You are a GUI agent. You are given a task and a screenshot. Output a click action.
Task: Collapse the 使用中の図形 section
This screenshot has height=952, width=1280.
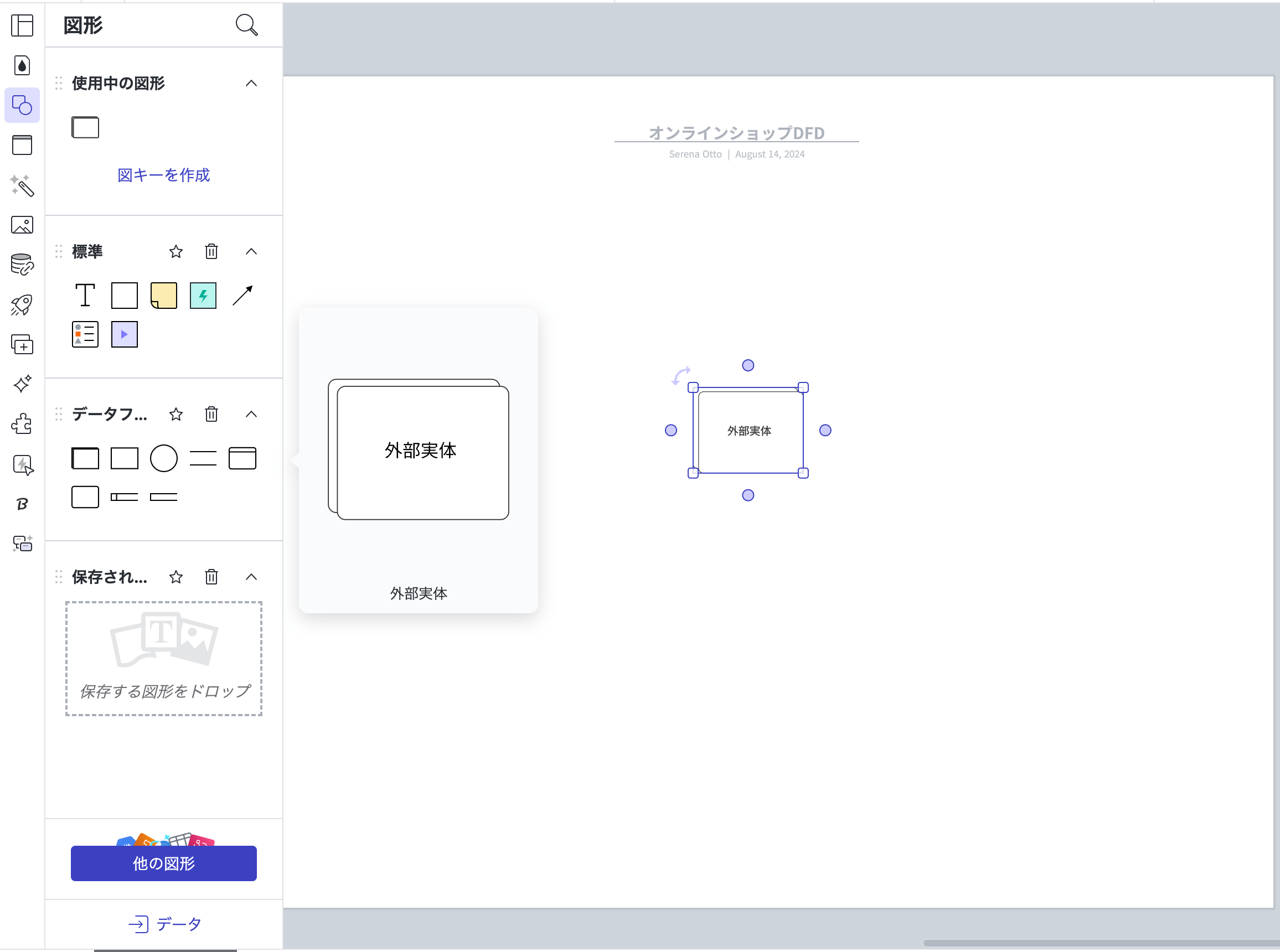[251, 84]
